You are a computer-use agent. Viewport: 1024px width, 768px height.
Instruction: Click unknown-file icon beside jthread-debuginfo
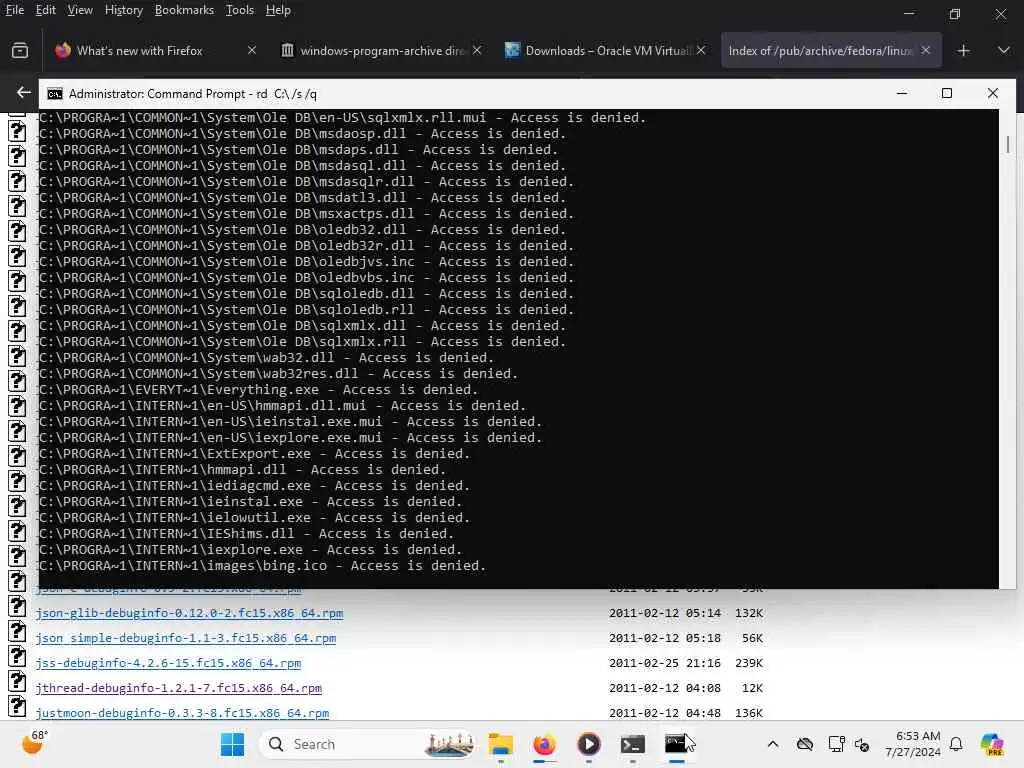(x=17, y=680)
